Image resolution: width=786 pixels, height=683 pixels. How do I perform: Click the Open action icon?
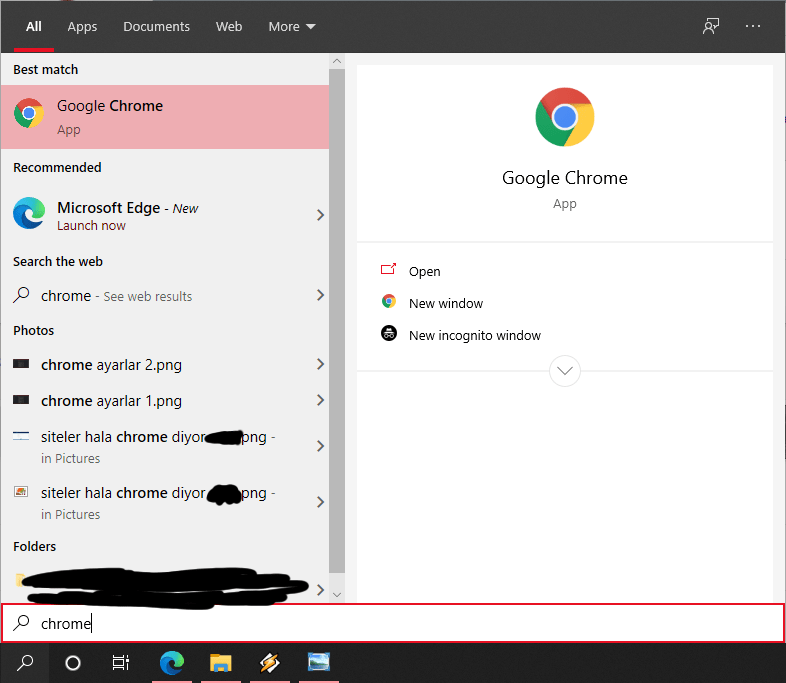click(x=388, y=270)
